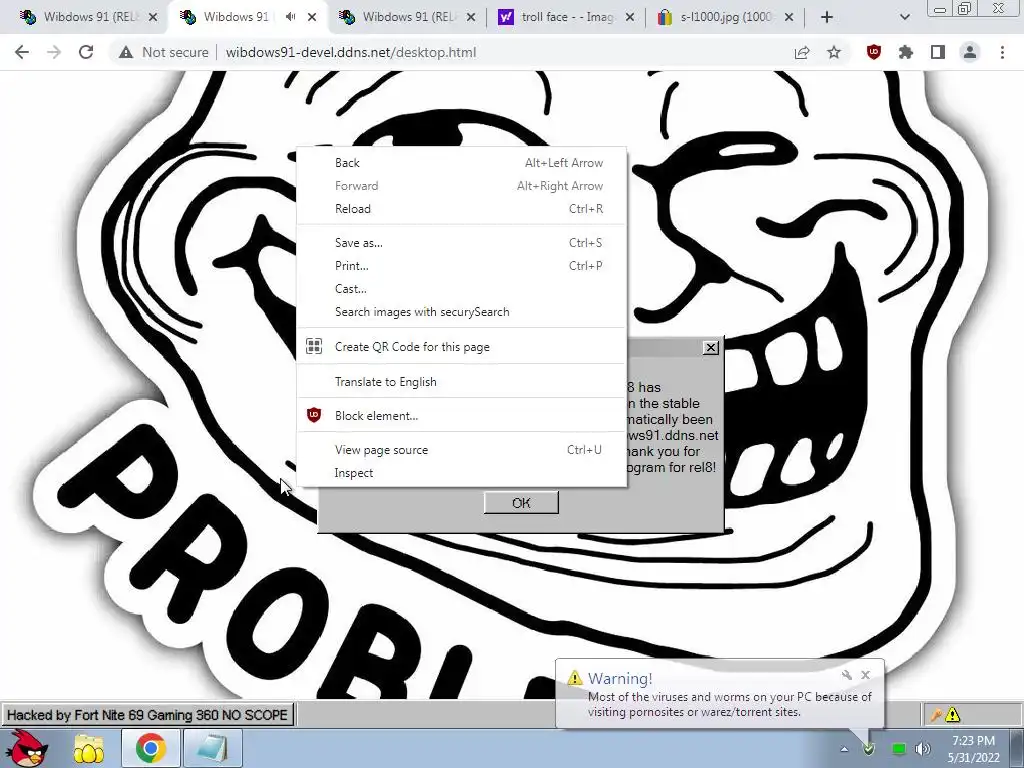Click the green monitor tray icon
Viewport: 1024px width, 768px height.
(x=899, y=749)
